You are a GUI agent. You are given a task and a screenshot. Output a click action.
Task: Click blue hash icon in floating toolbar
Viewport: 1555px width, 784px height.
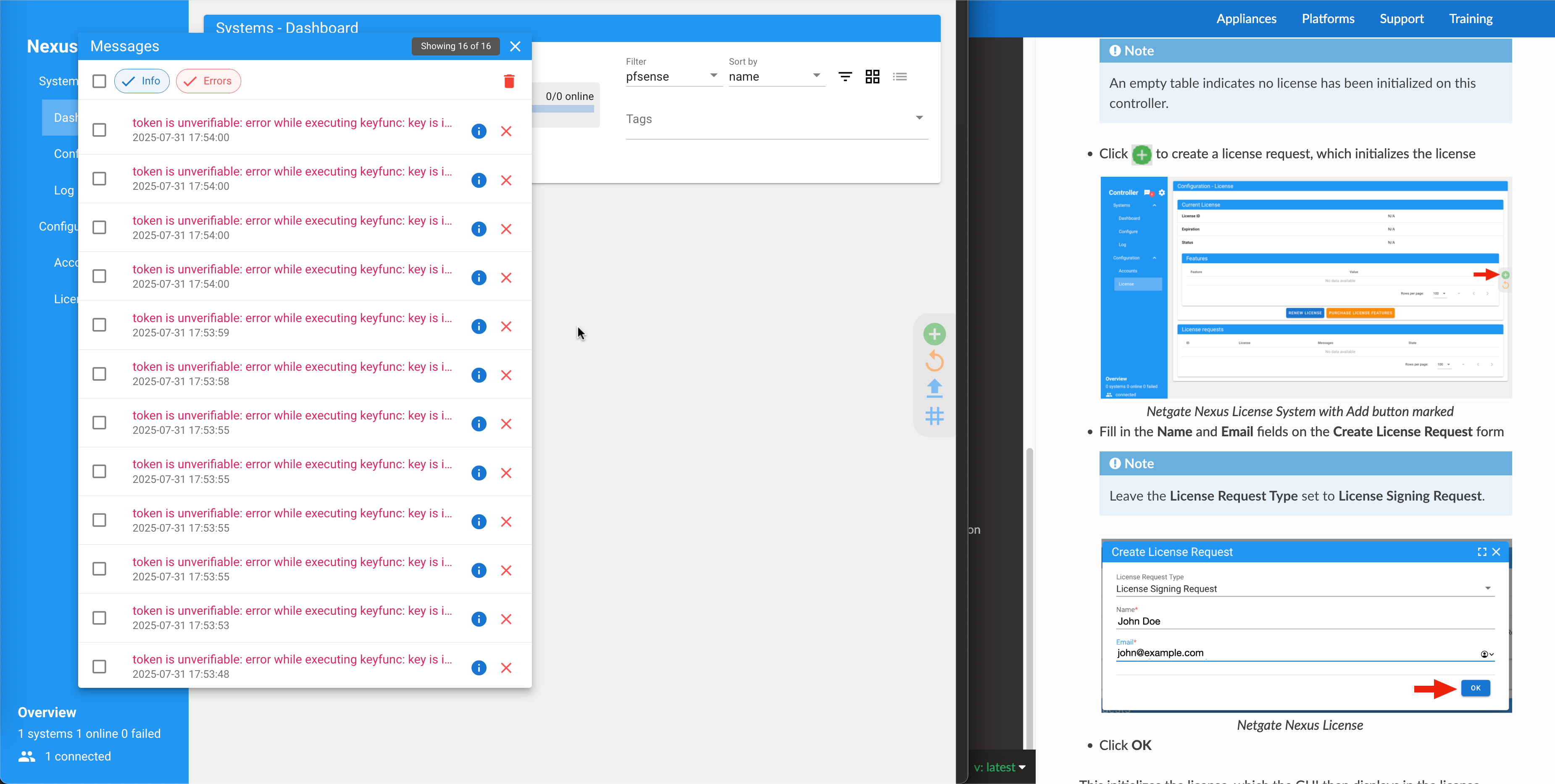coord(934,416)
